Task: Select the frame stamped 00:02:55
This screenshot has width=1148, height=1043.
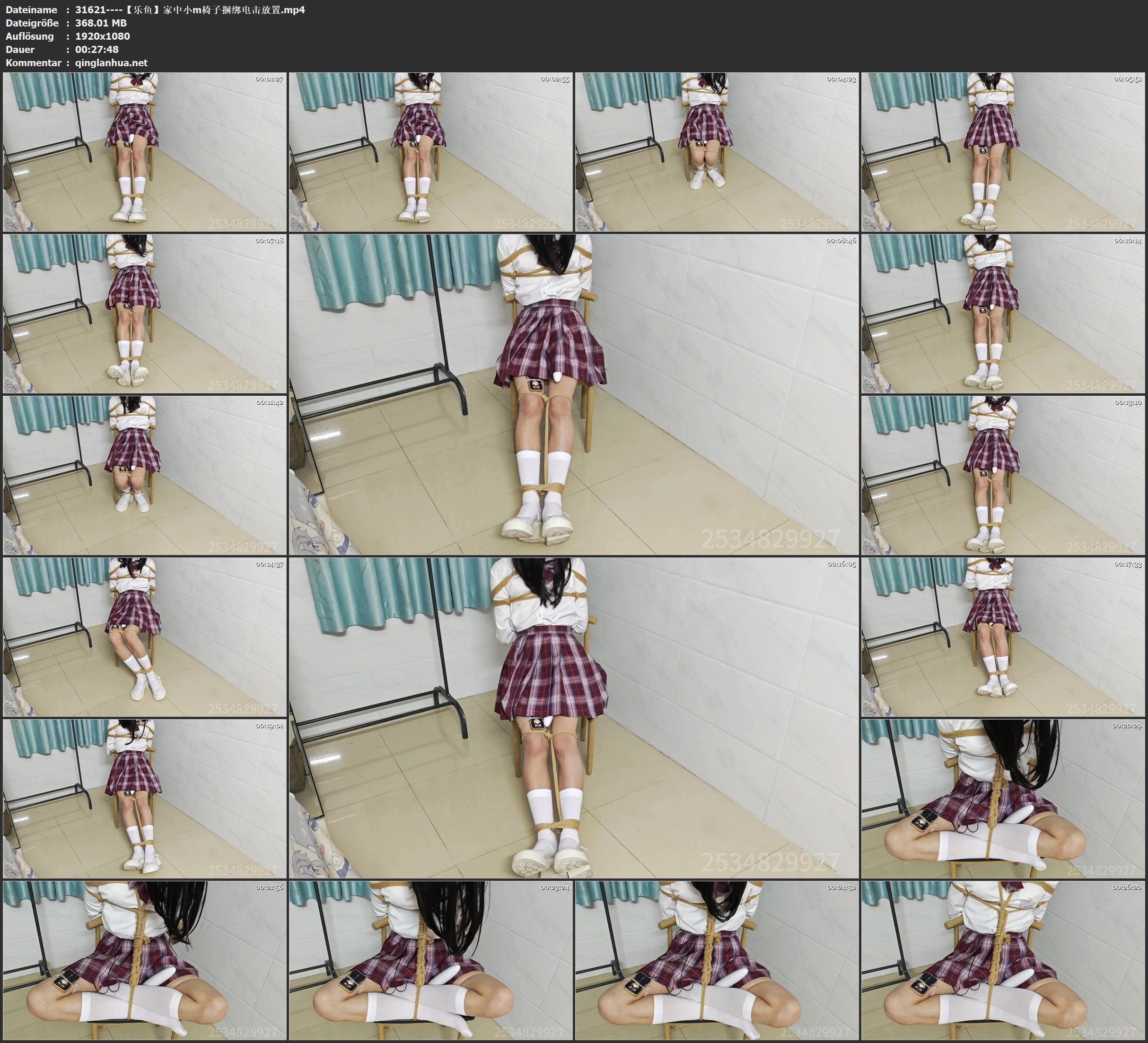Action: click(x=430, y=151)
